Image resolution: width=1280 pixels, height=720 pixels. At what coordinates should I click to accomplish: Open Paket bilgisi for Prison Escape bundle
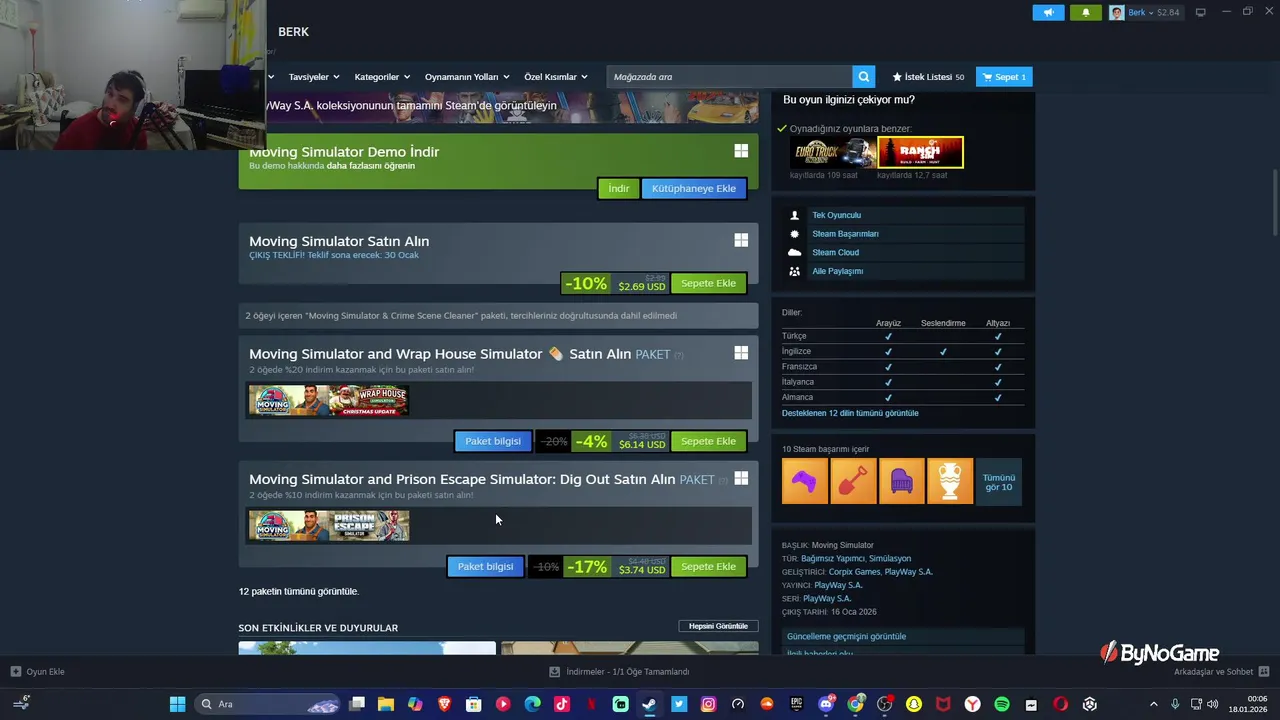pyautogui.click(x=485, y=566)
